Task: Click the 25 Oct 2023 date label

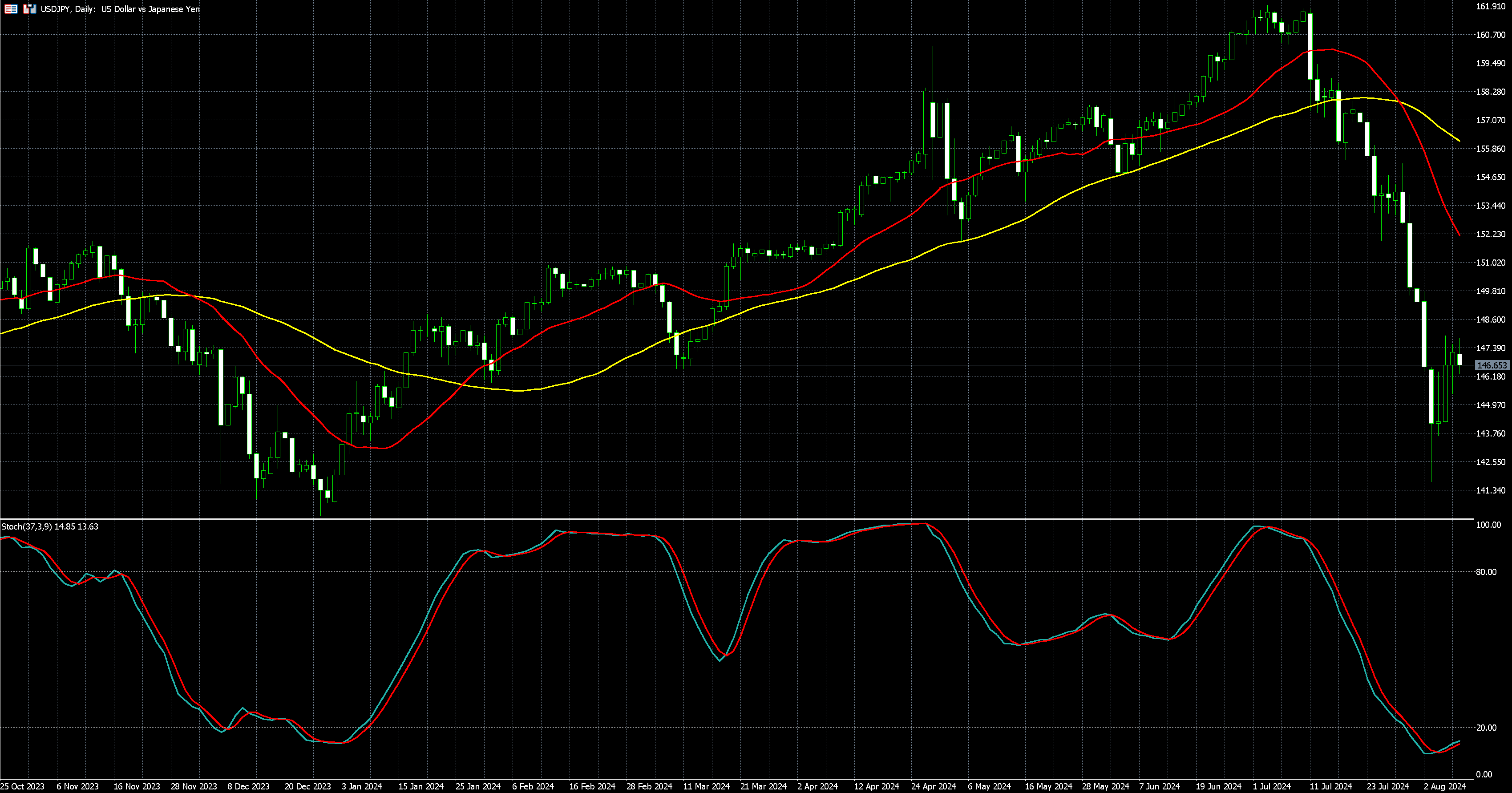Action: point(22,786)
